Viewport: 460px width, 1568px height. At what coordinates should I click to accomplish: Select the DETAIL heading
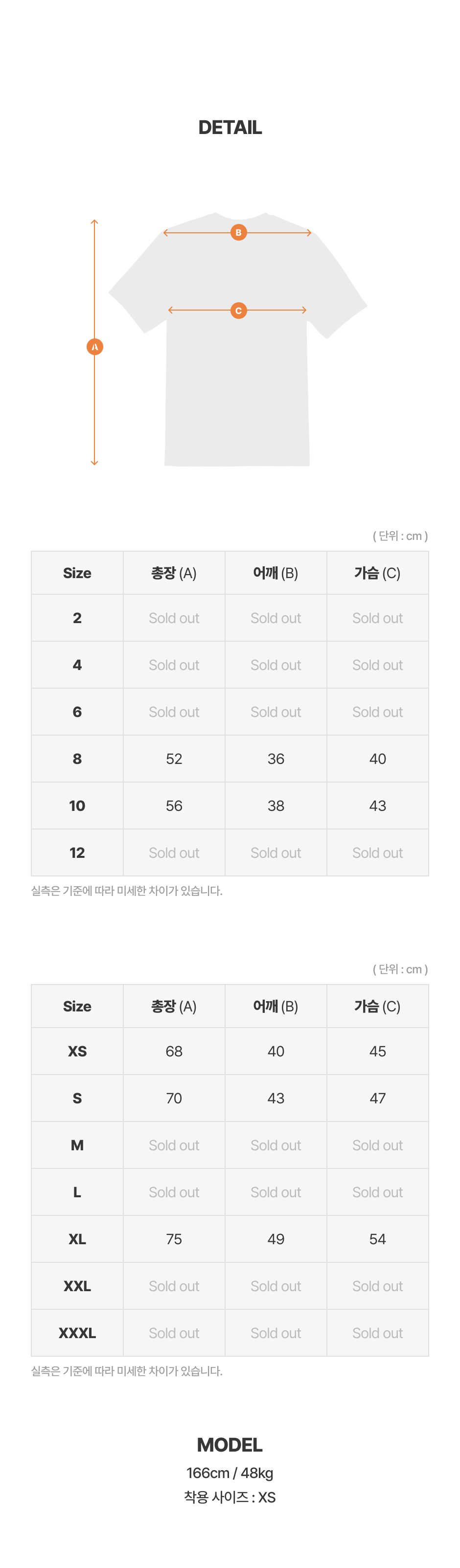(230, 127)
